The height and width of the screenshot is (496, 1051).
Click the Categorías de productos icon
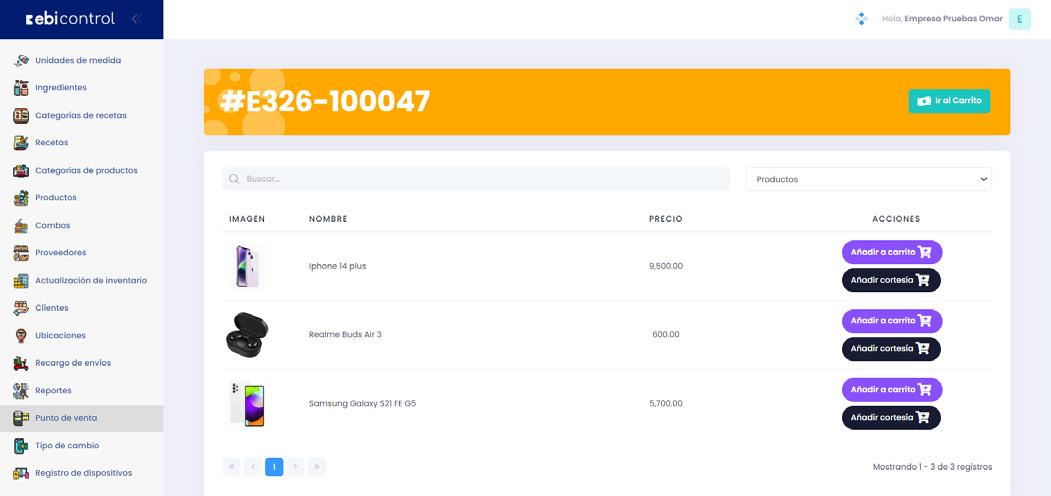(x=21, y=170)
